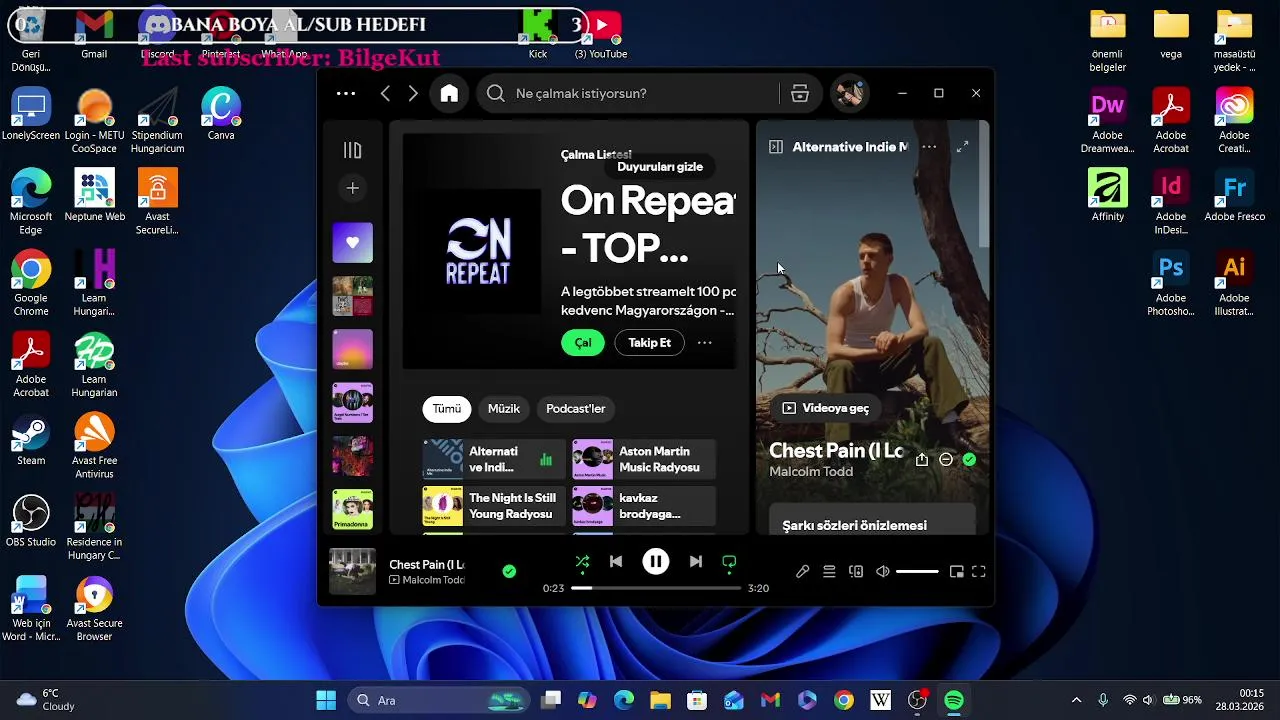Toggle saved checkmark in Now Playing panel

click(x=969, y=460)
